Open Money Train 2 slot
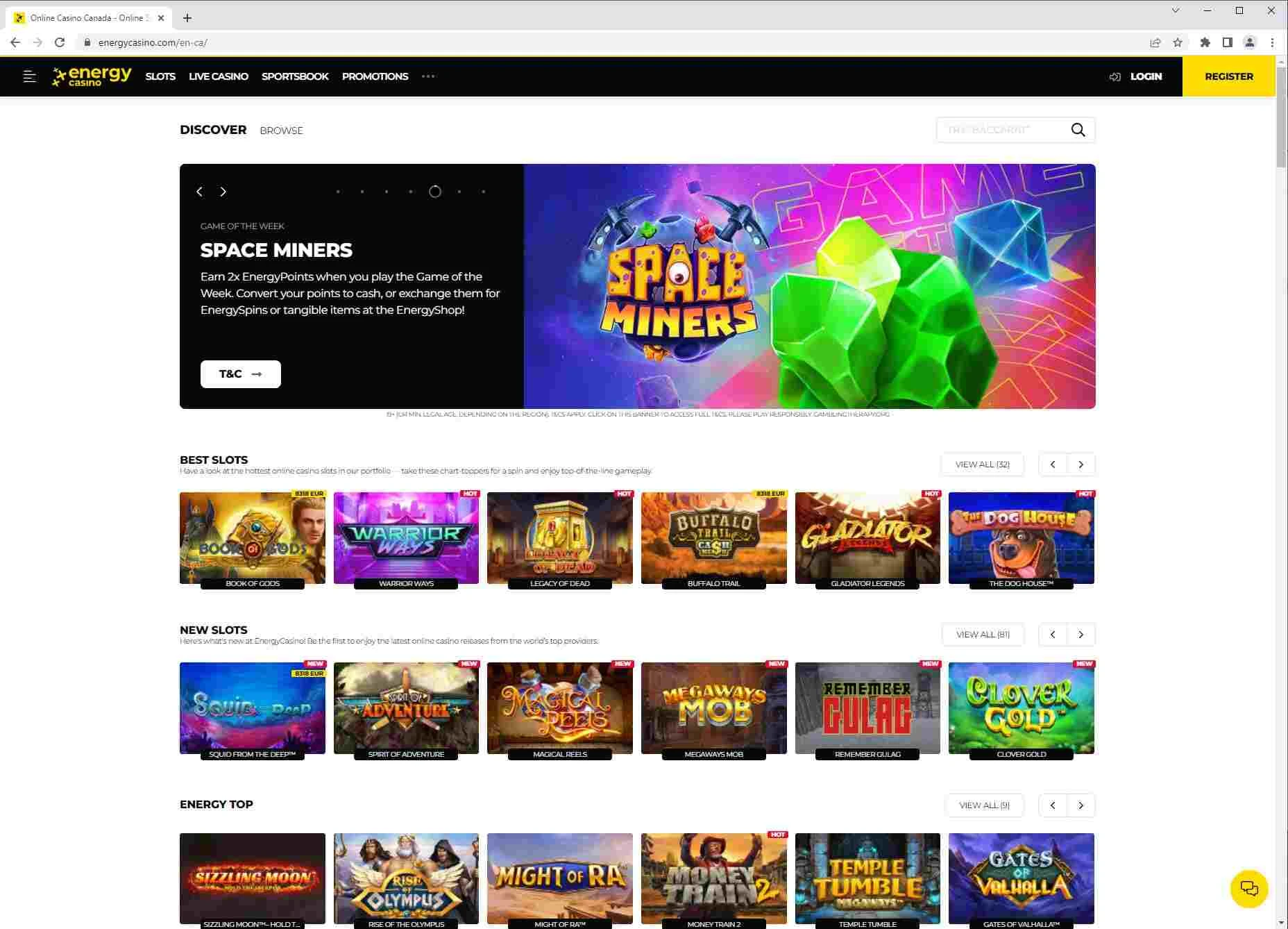 click(x=713, y=880)
